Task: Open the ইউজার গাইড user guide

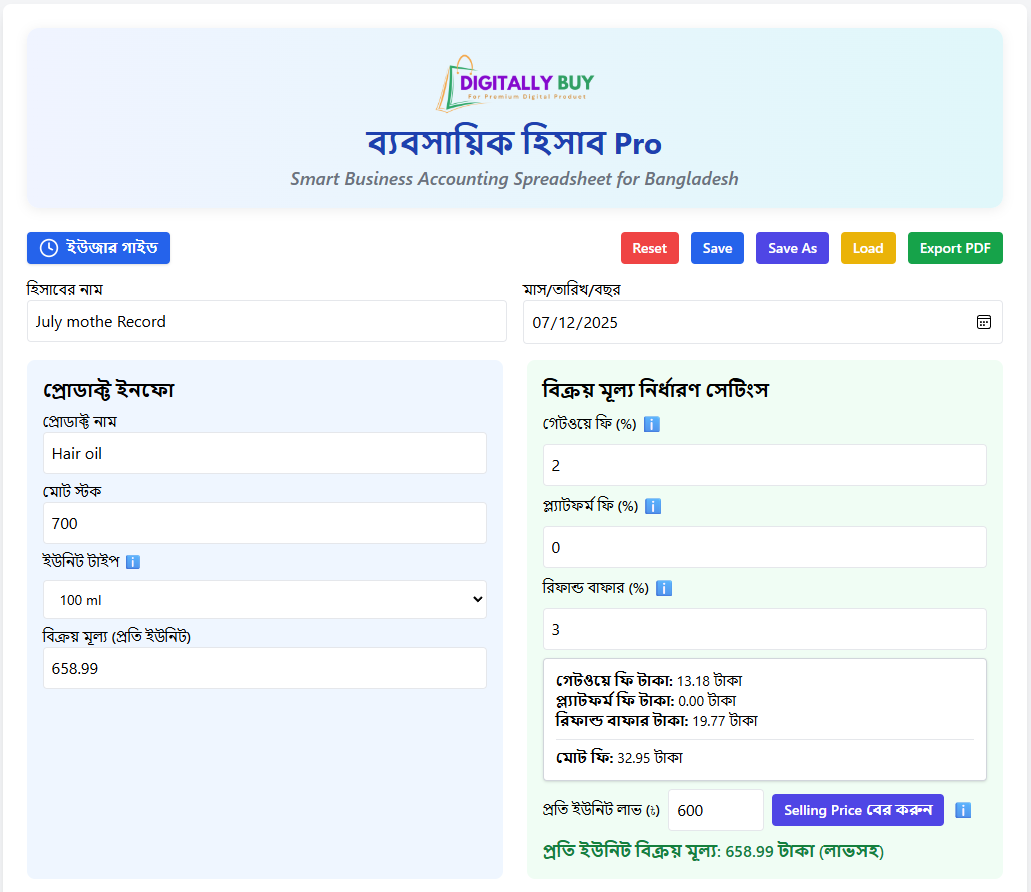Action: tap(98, 248)
